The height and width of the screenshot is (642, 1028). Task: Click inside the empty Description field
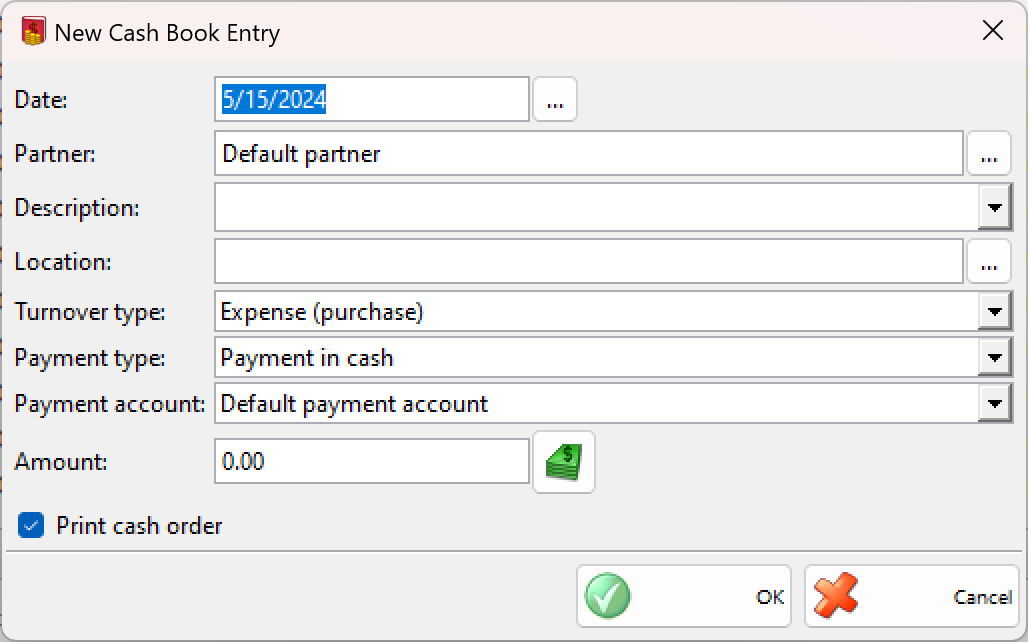pyautogui.click(x=596, y=208)
